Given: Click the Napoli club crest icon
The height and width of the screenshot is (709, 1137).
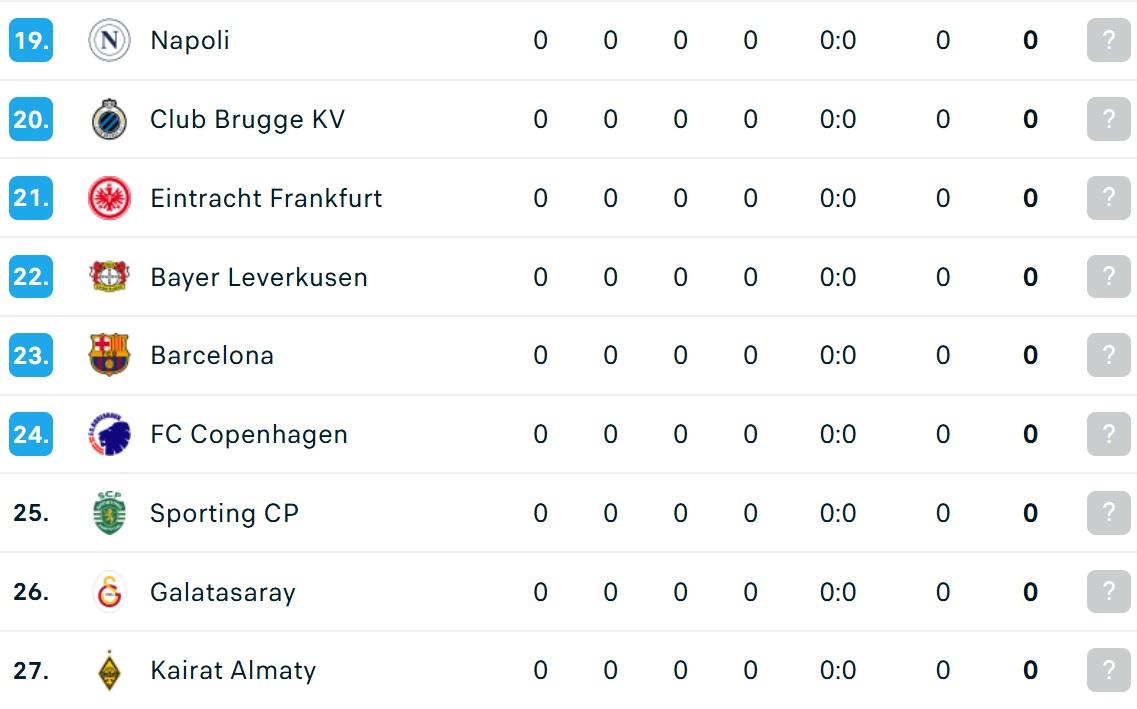Looking at the screenshot, I should click(109, 40).
